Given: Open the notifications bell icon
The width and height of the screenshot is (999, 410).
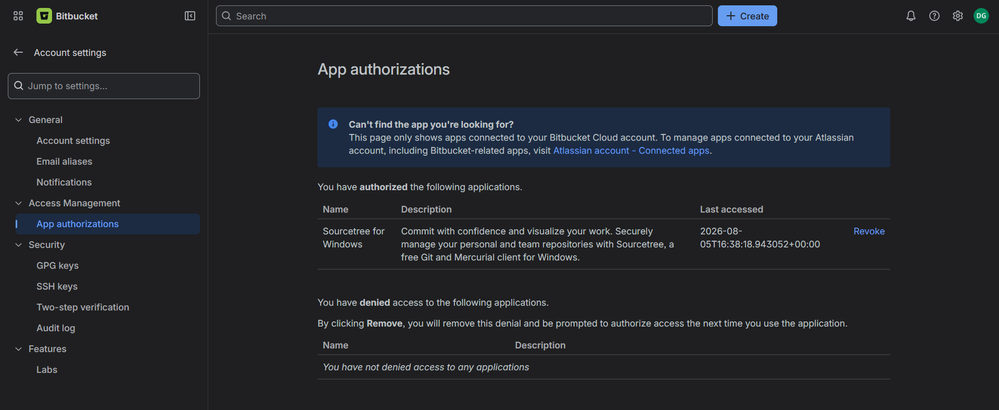Looking at the screenshot, I should [910, 16].
